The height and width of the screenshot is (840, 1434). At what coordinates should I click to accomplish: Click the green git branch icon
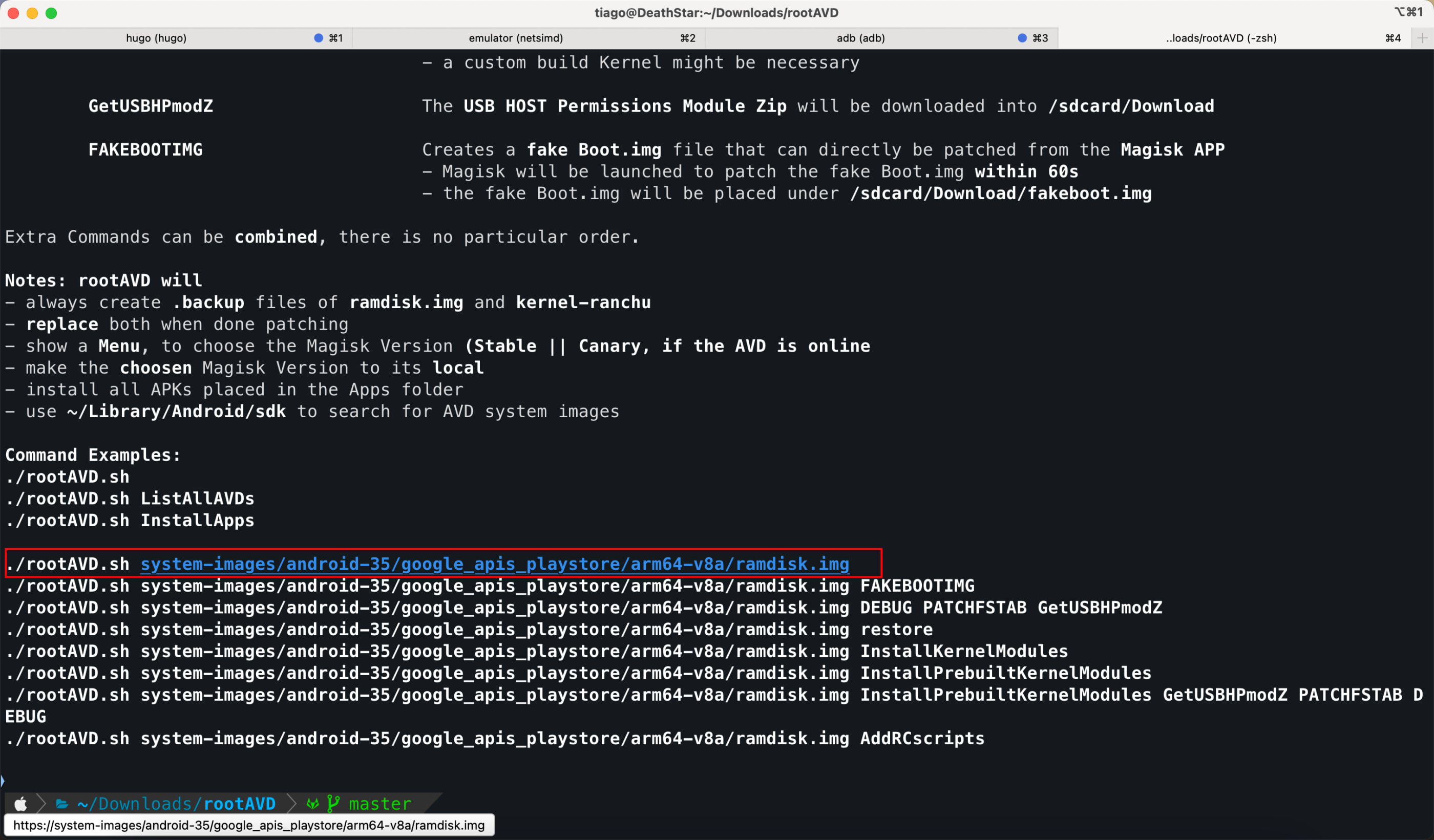click(x=333, y=804)
